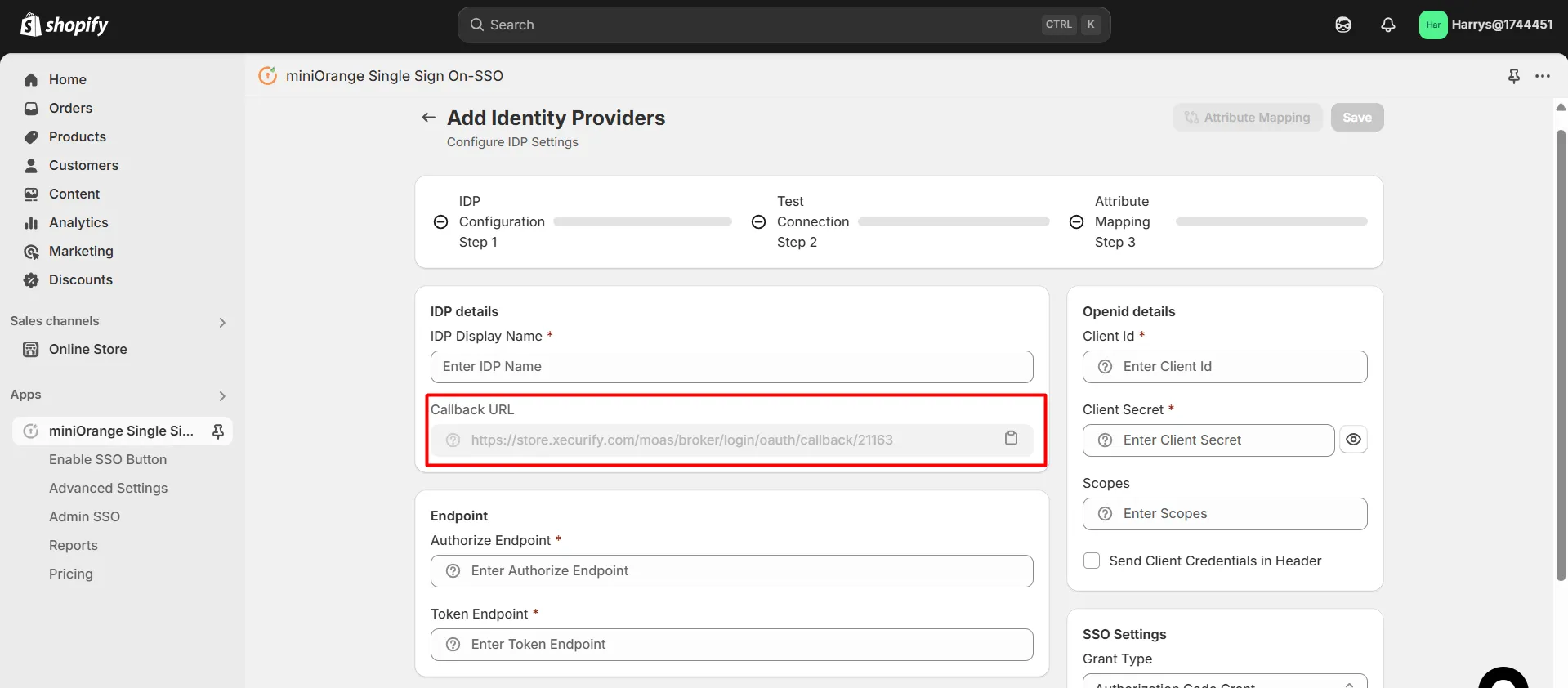This screenshot has width=1568, height=688.
Task: Click the Marketing target icon
Action: [x=31, y=251]
